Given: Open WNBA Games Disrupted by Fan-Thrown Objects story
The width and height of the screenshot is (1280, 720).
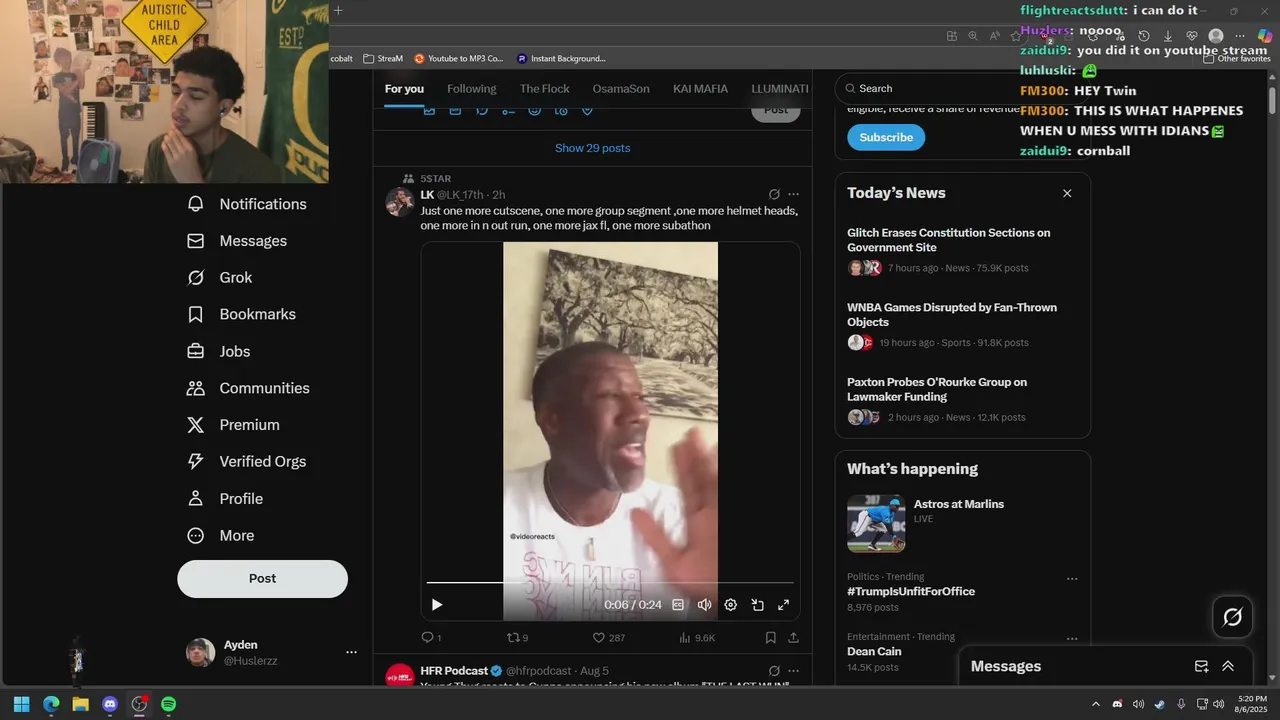Looking at the screenshot, I should tap(952, 315).
